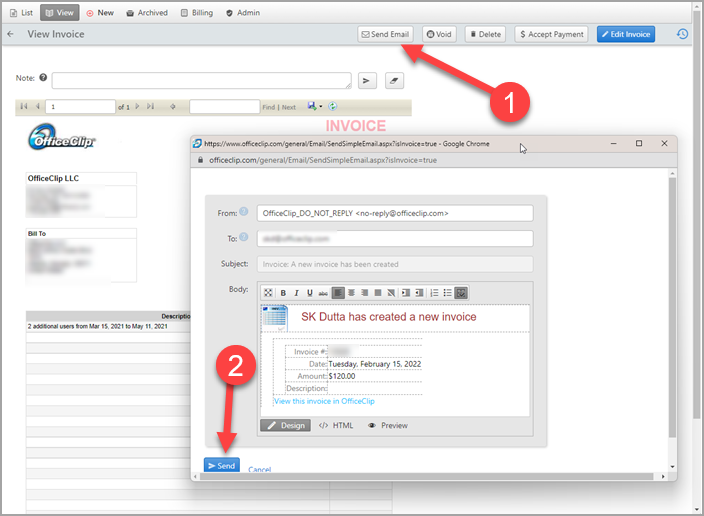Open View this invoice in OfficeClip link
This screenshot has width=704, height=516.
point(324,401)
